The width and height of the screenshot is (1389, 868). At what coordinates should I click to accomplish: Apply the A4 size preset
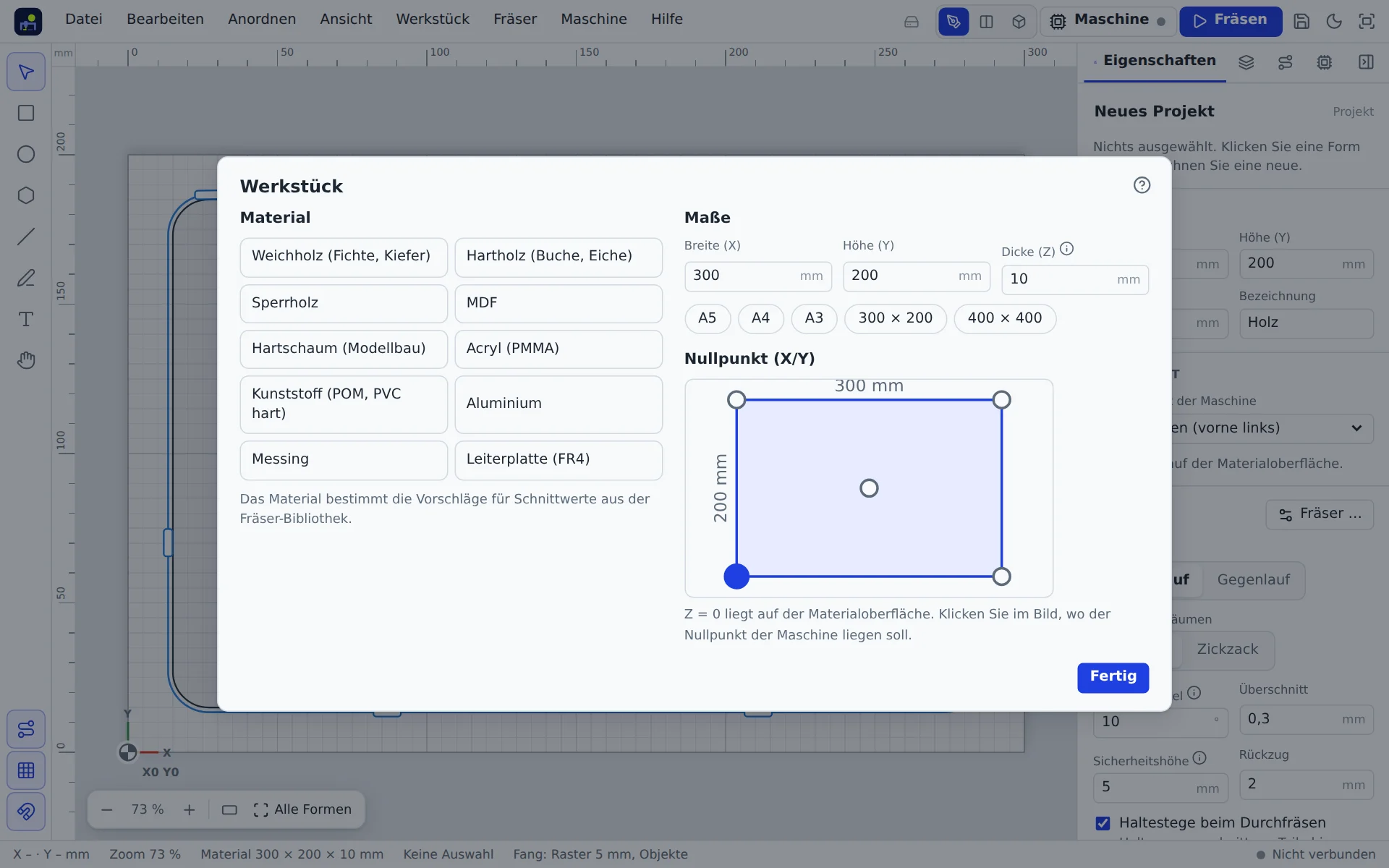(x=760, y=318)
